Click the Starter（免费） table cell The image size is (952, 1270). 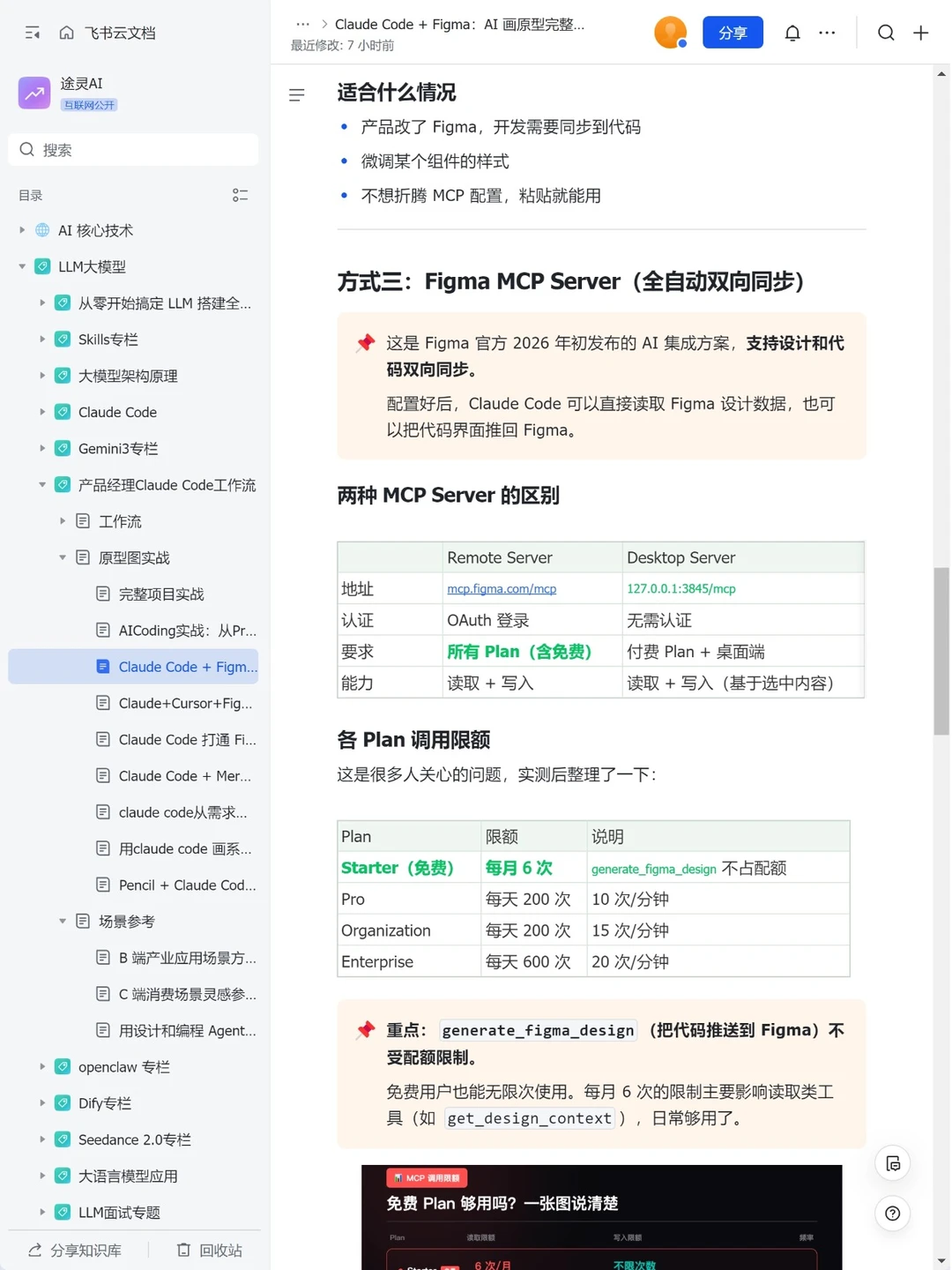(410, 868)
